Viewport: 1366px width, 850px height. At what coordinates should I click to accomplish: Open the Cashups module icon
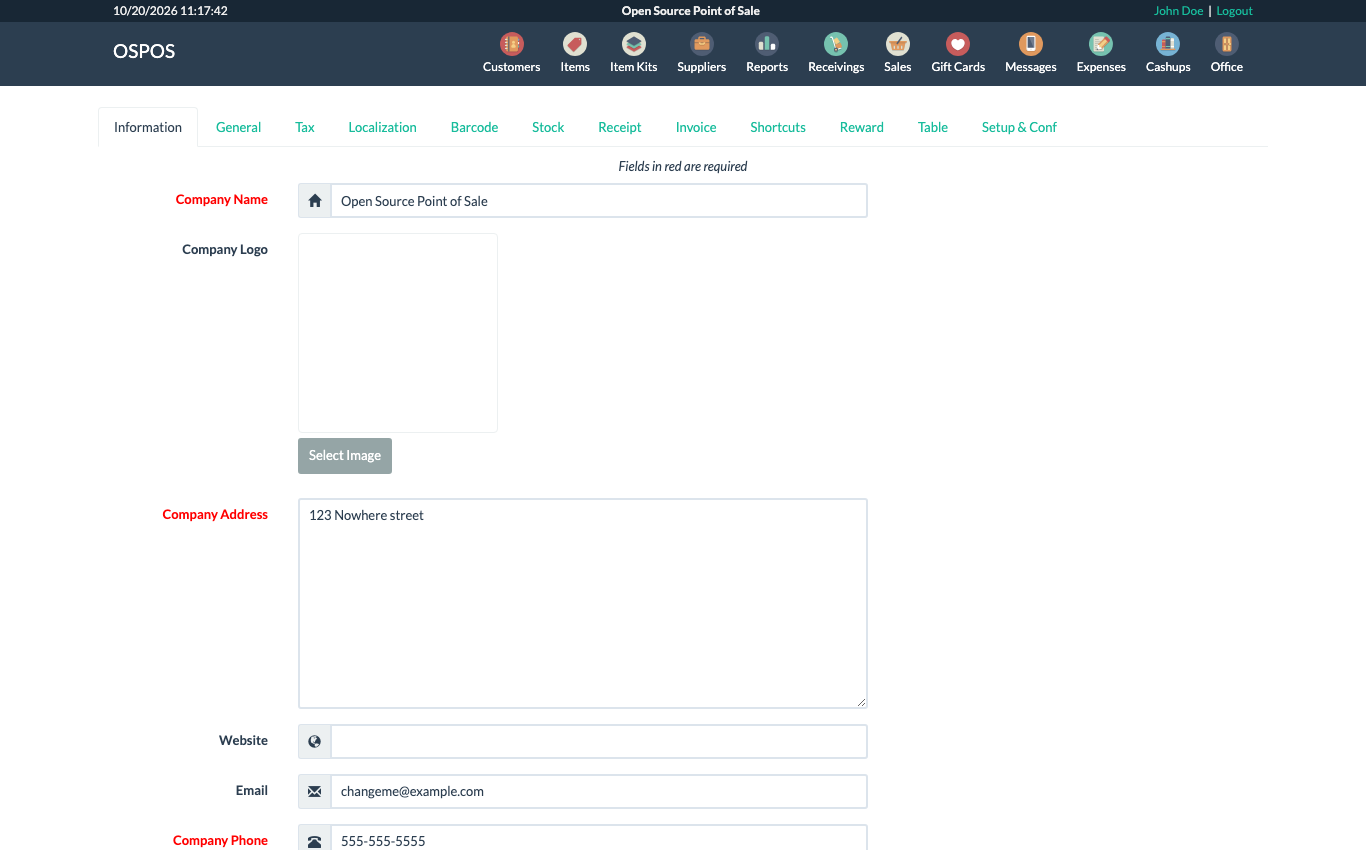[x=1168, y=44]
